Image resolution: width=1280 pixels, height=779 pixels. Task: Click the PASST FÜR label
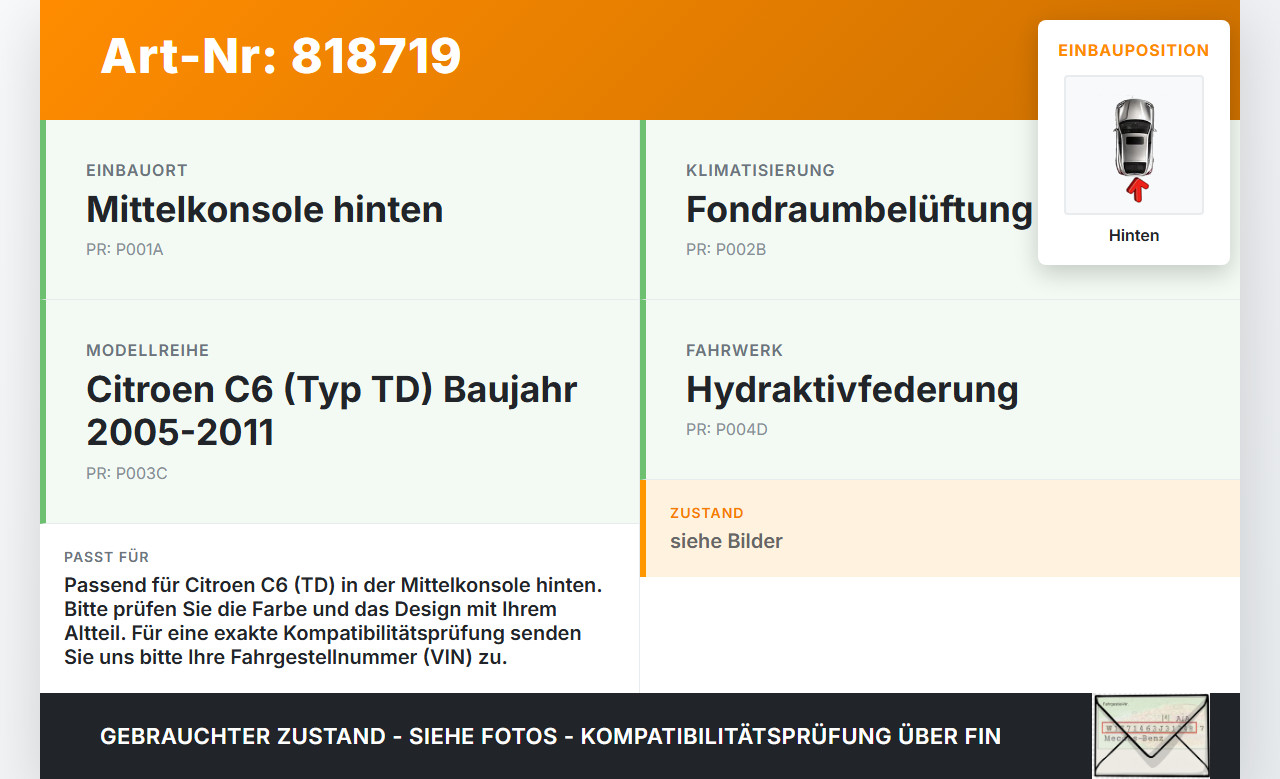click(x=106, y=557)
